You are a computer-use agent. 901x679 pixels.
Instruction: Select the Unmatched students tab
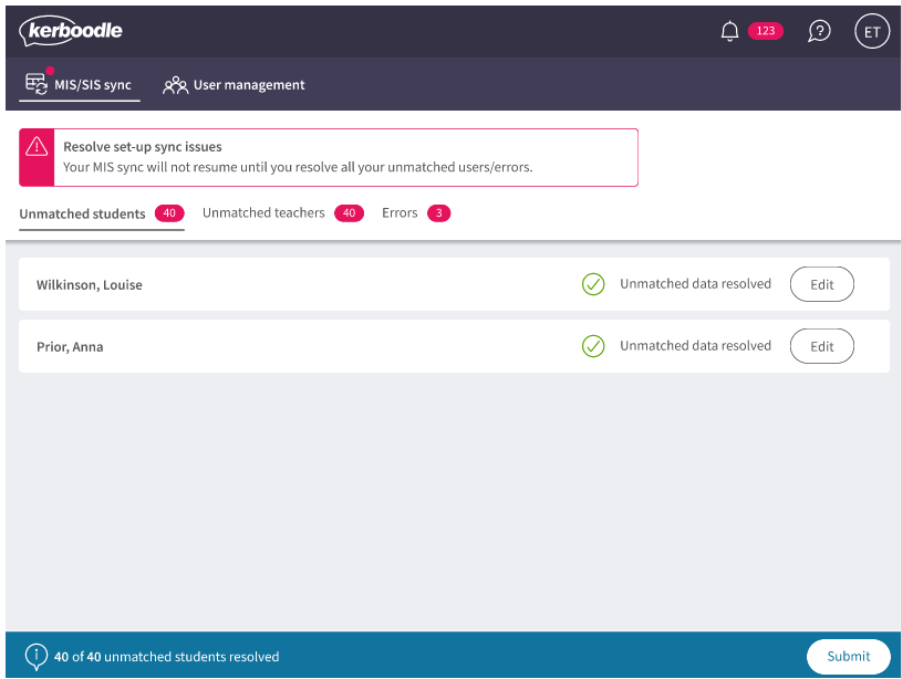click(x=102, y=214)
